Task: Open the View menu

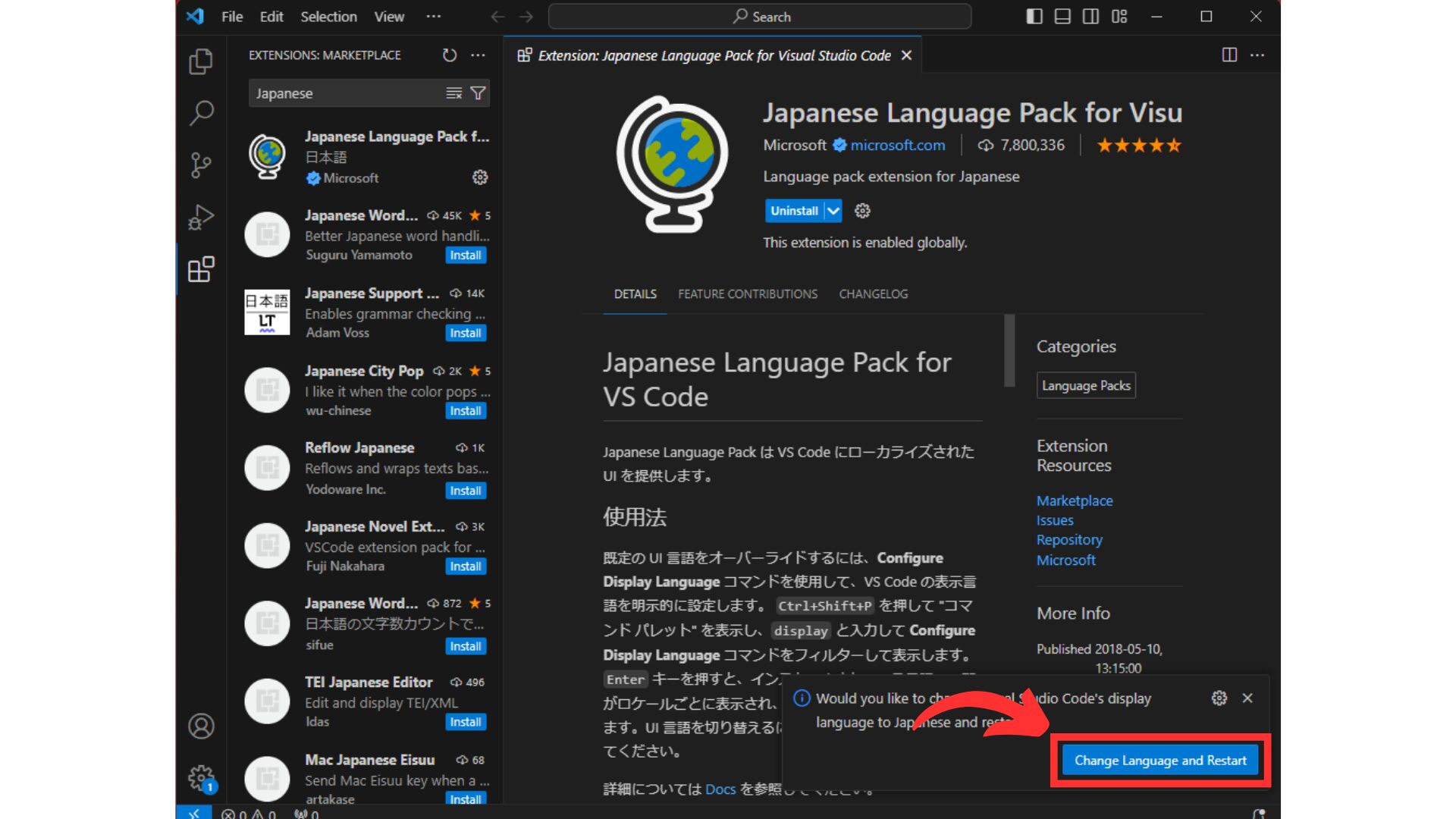Action: (388, 16)
